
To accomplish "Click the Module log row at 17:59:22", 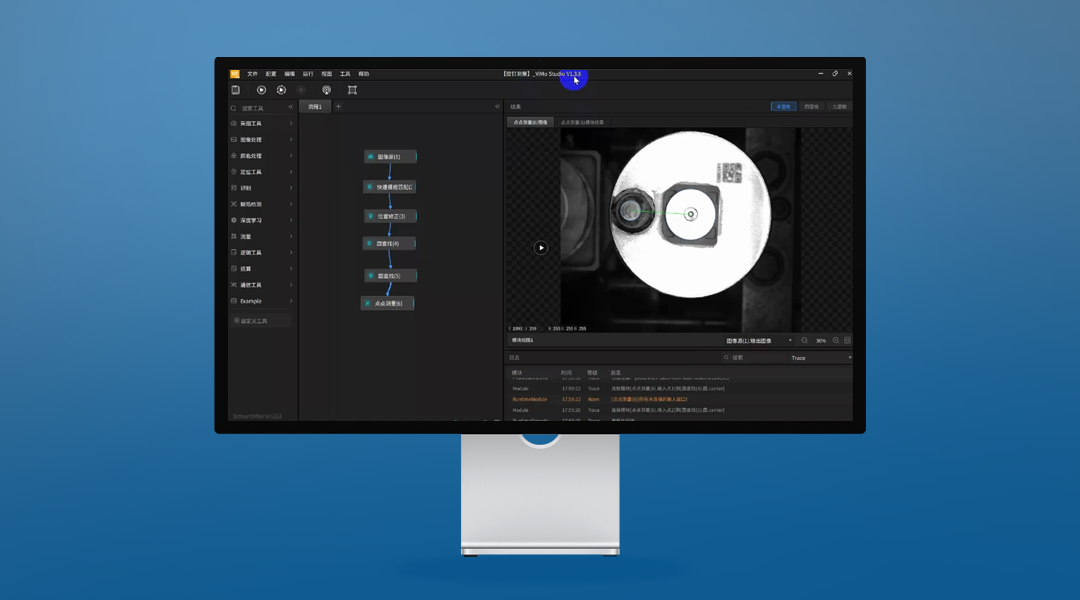I will click(x=679, y=389).
